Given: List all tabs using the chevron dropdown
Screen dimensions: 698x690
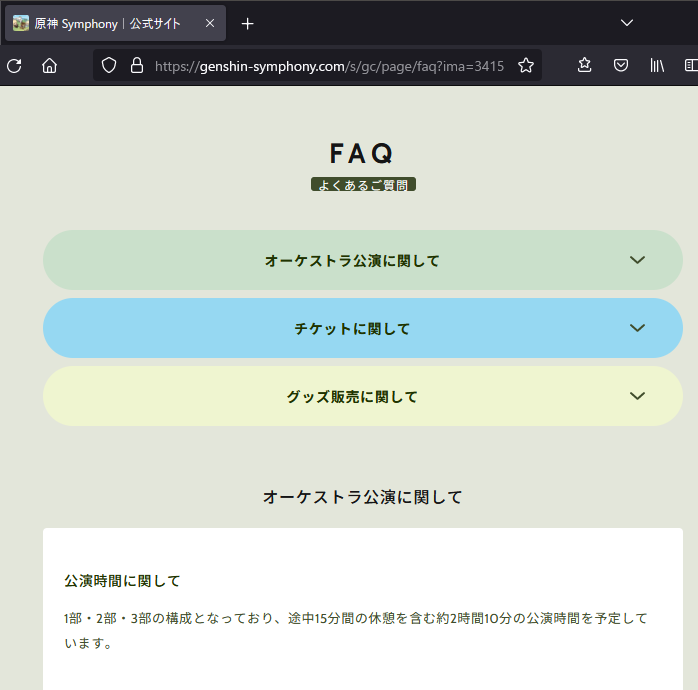Looking at the screenshot, I should click(627, 23).
